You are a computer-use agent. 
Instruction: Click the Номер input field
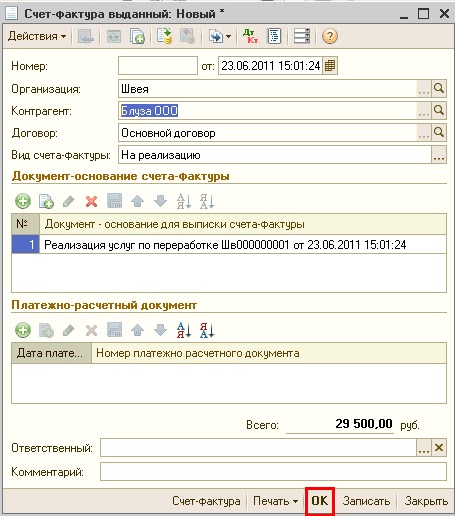[x=158, y=66]
